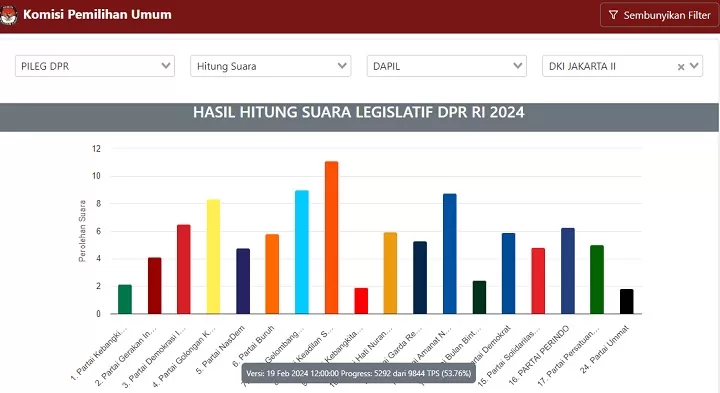720x393 pixels.
Task: Click the '5. Partai NasDem' axis label
Action: tap(220, 350)
